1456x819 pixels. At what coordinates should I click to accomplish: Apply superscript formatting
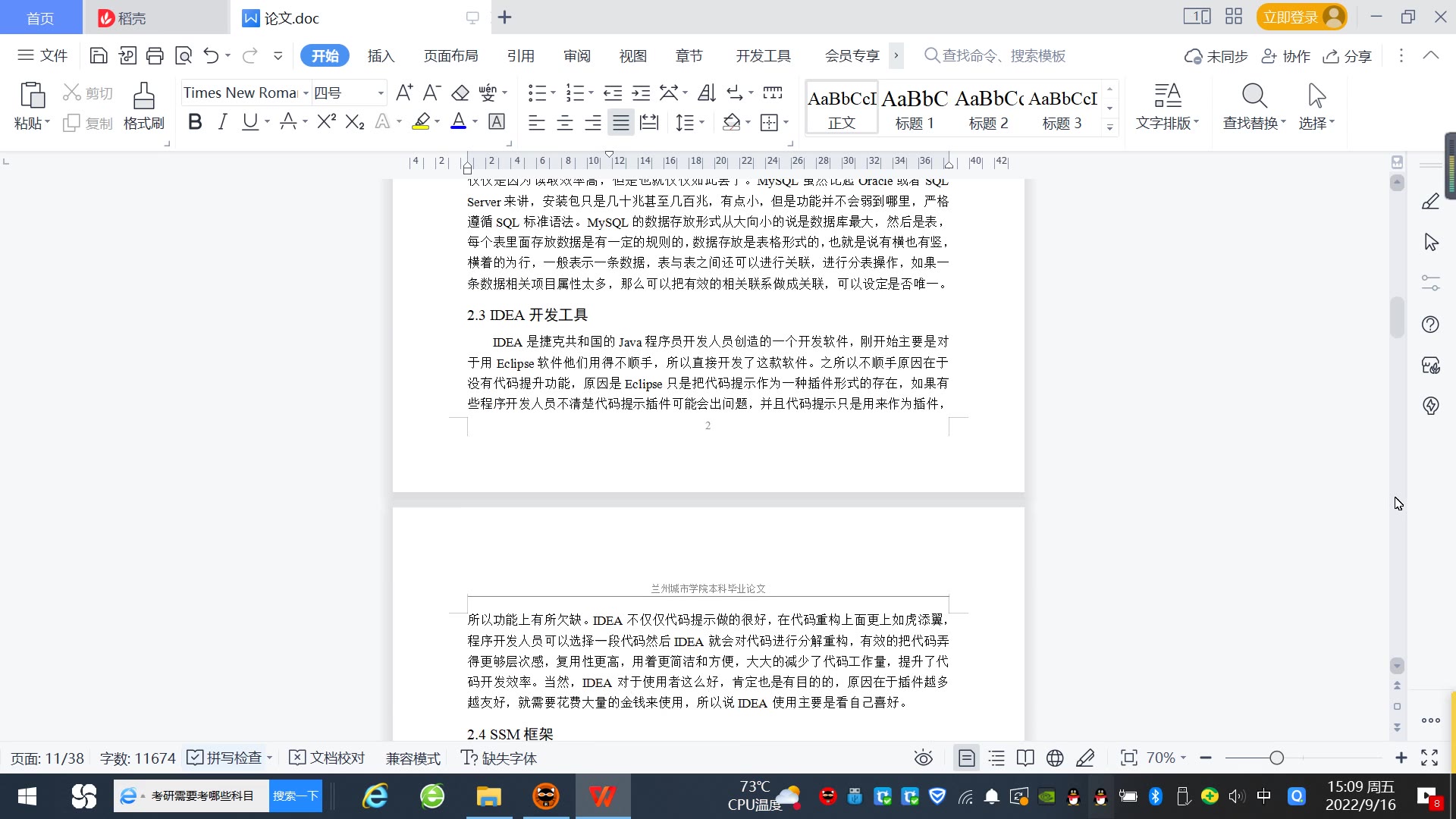point(326,122)
